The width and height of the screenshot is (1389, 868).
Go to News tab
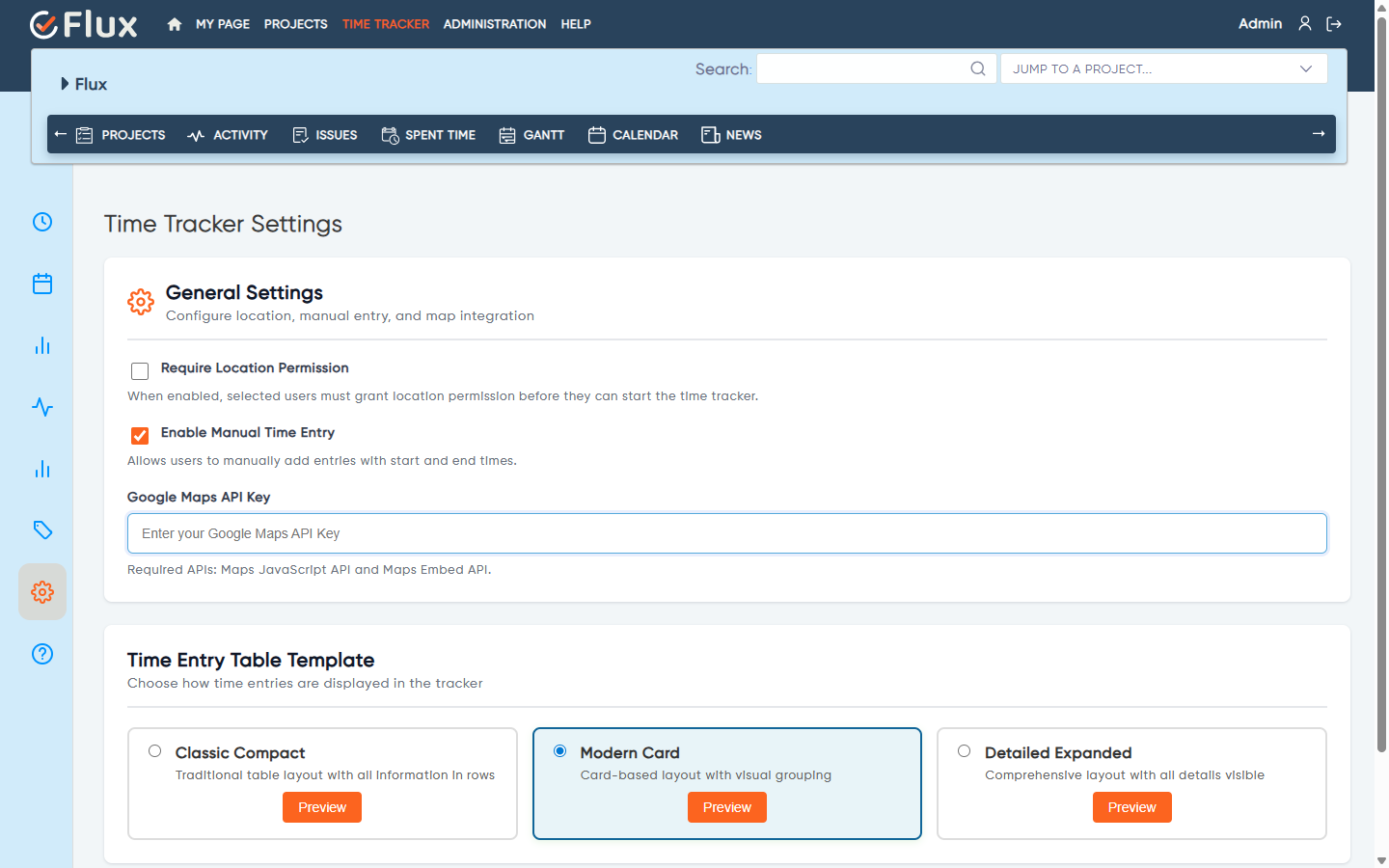(731, 135)
